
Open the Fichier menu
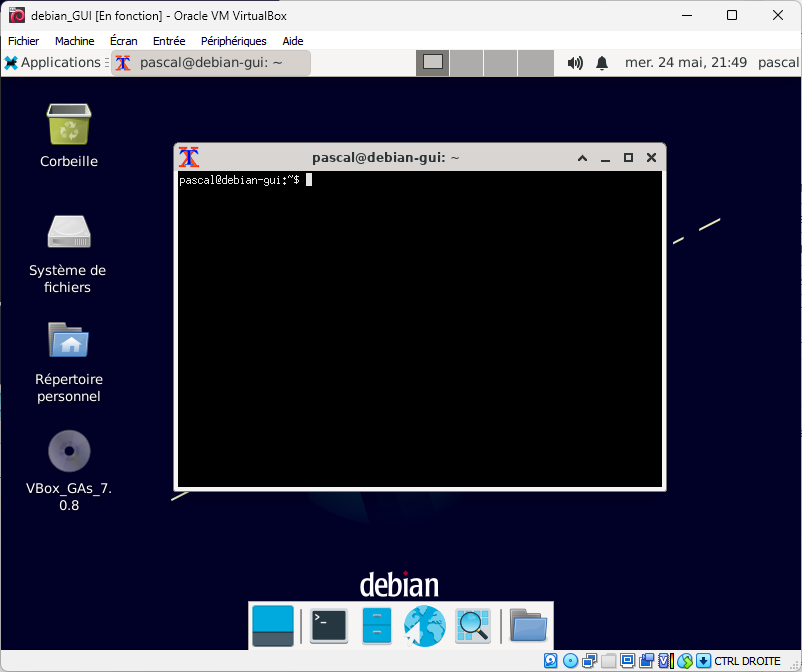(x=24, y=41)
